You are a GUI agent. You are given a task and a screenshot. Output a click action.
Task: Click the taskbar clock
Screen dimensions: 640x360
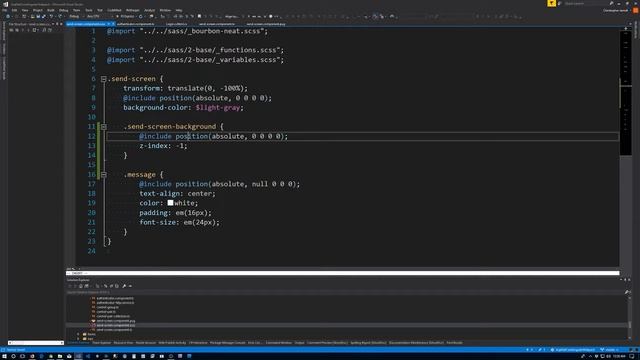pos(619,356)
